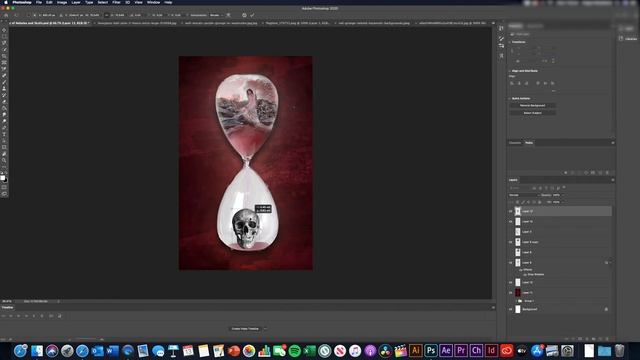The height and width of the screenshot is (360, 640).
Task: Open the dropdown arrow beside Create Video Timeline
Action: click(265, 329)
